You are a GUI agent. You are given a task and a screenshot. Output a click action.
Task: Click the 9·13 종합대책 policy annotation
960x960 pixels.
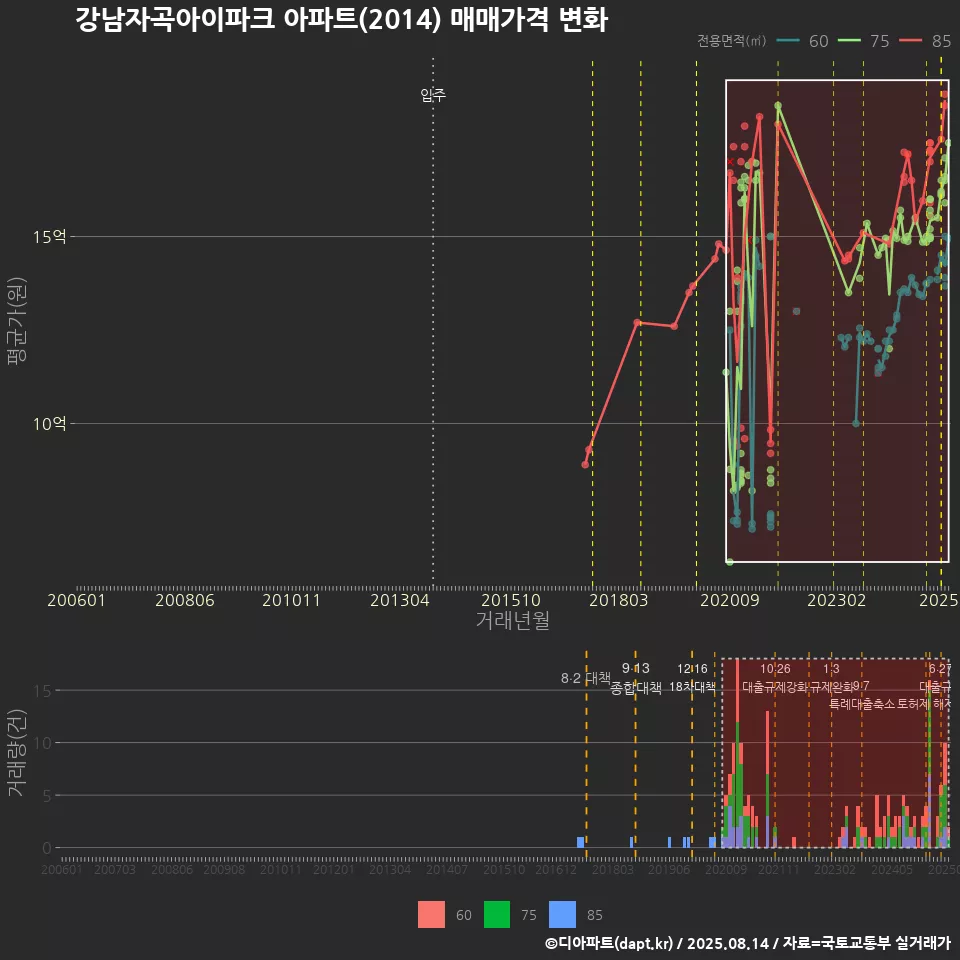click(636, 678)
